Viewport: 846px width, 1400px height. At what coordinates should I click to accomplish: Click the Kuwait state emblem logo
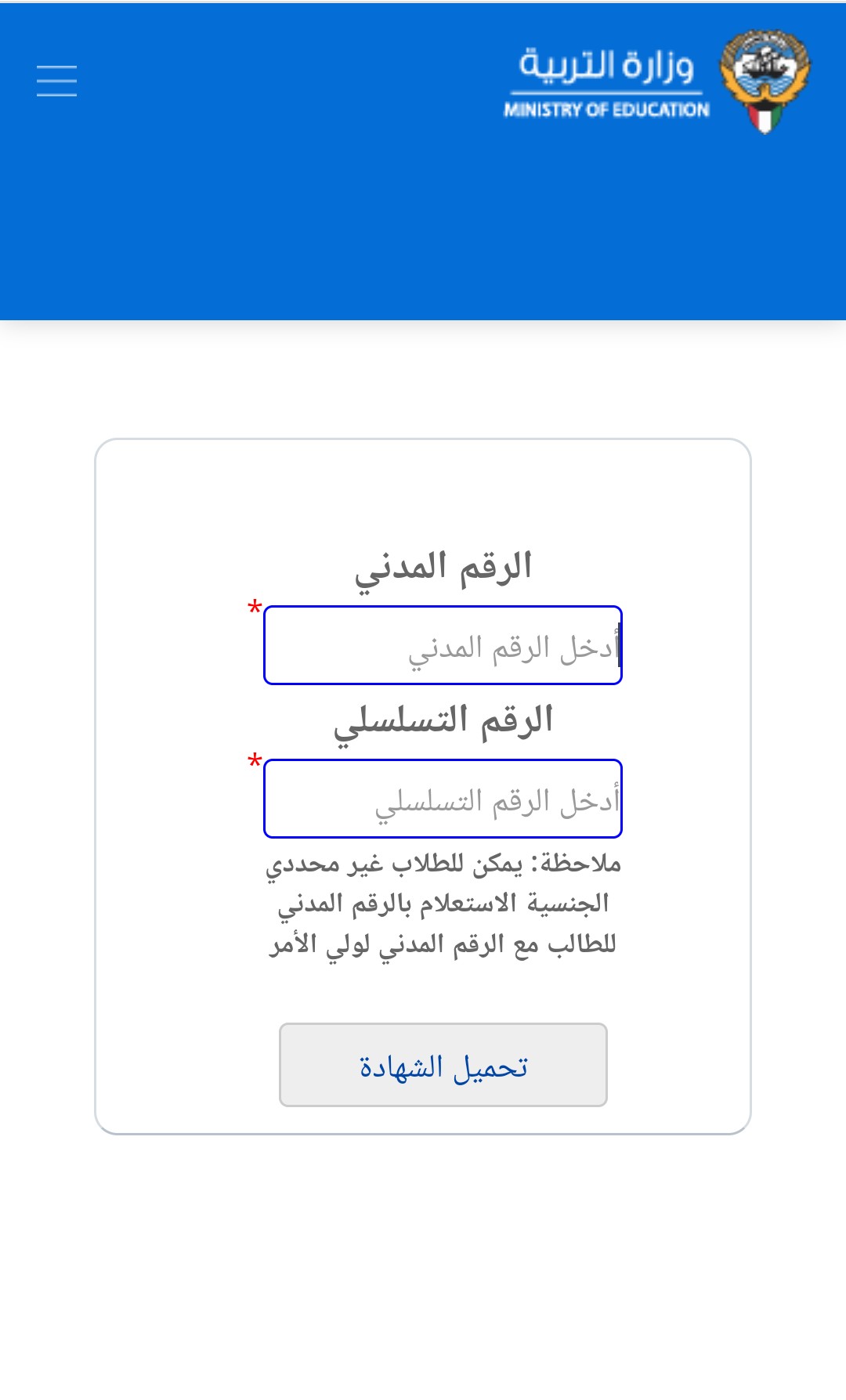point(765,81)
